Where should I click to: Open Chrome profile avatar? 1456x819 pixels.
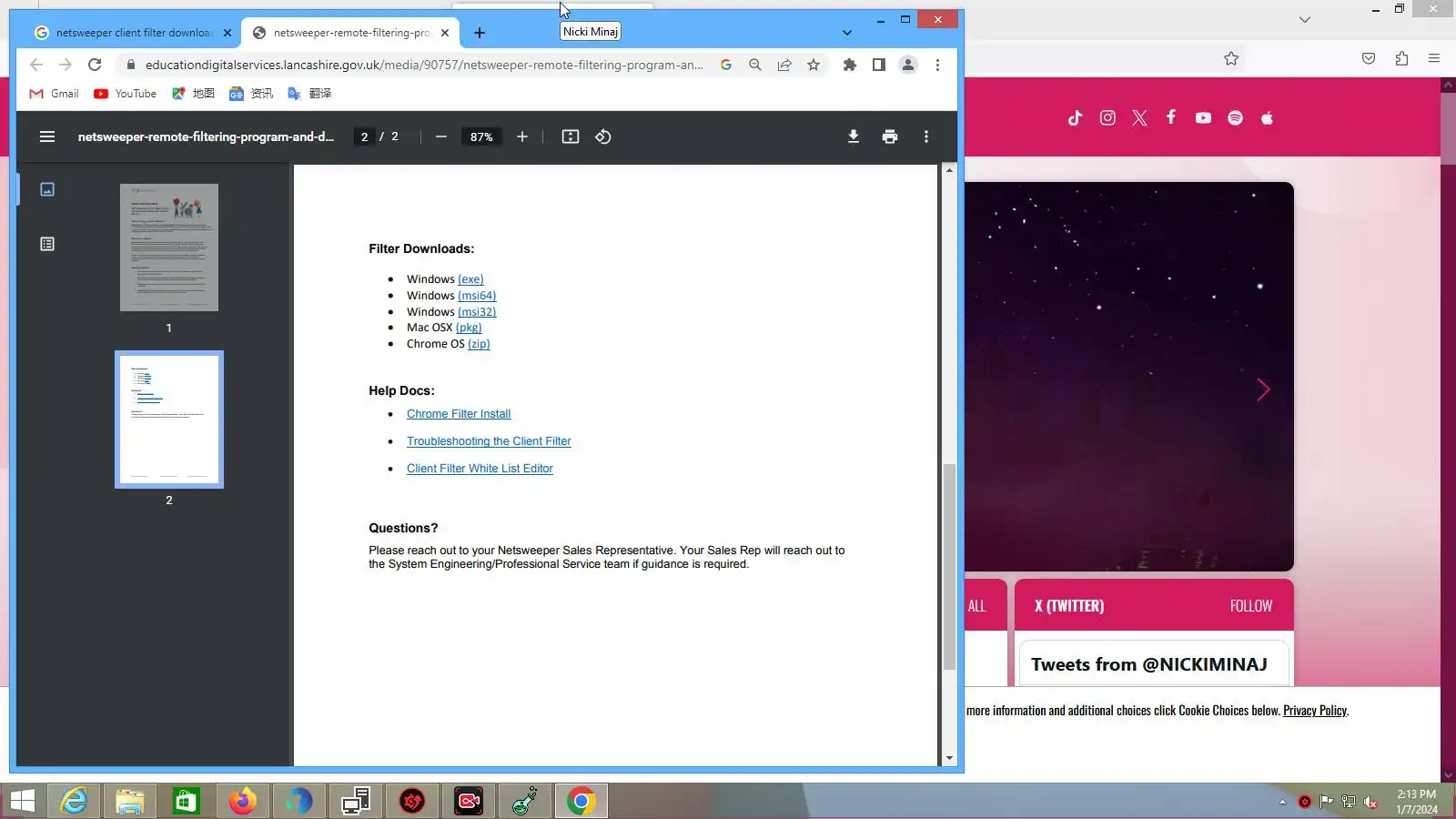[908, 65]
